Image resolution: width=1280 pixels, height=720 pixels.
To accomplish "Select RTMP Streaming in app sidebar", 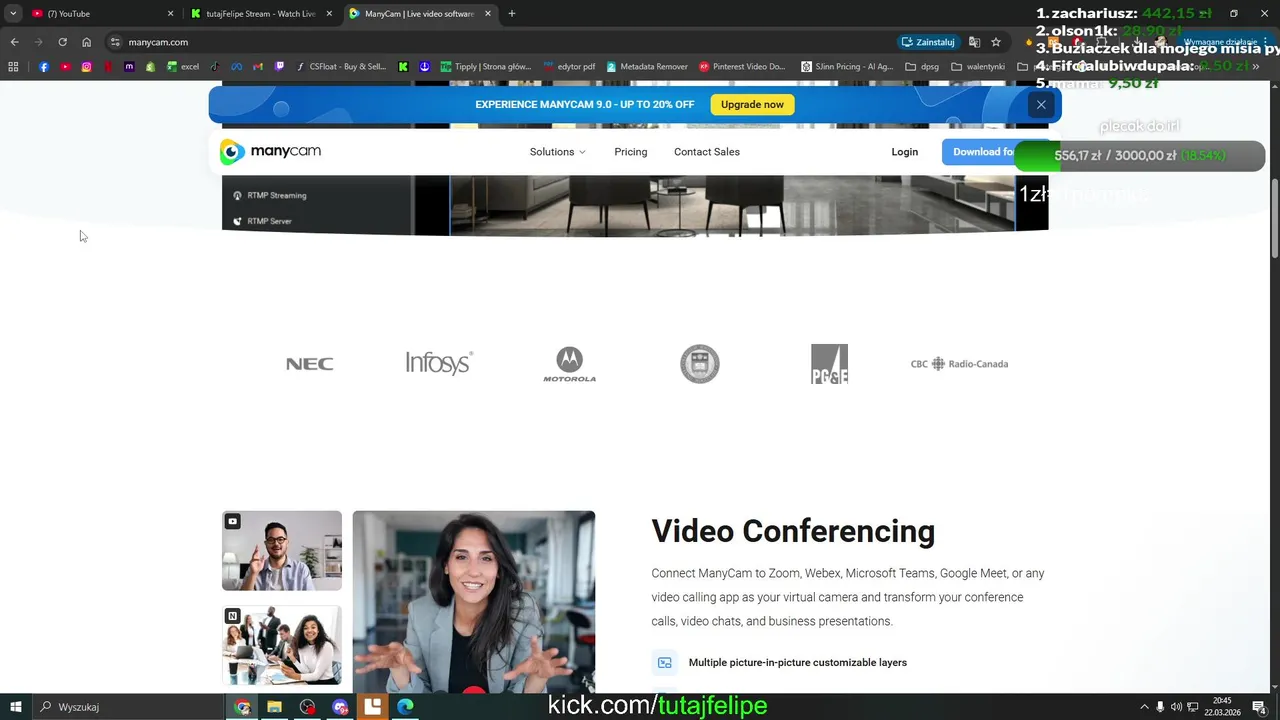I will coord(270,196).
